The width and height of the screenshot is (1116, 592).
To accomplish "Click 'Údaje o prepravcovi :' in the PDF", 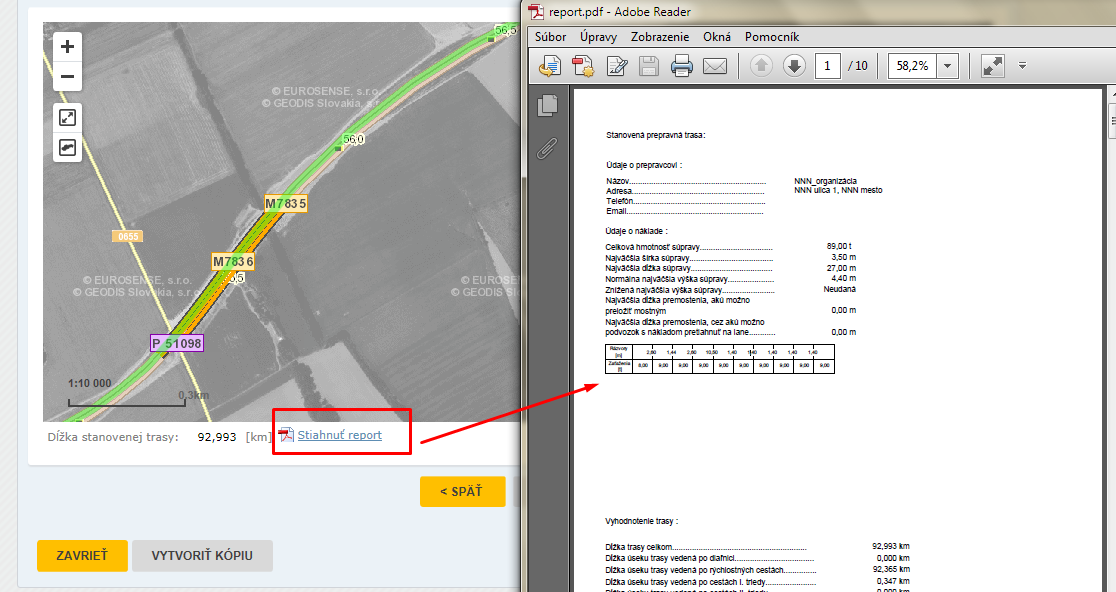I will point(644,165).
